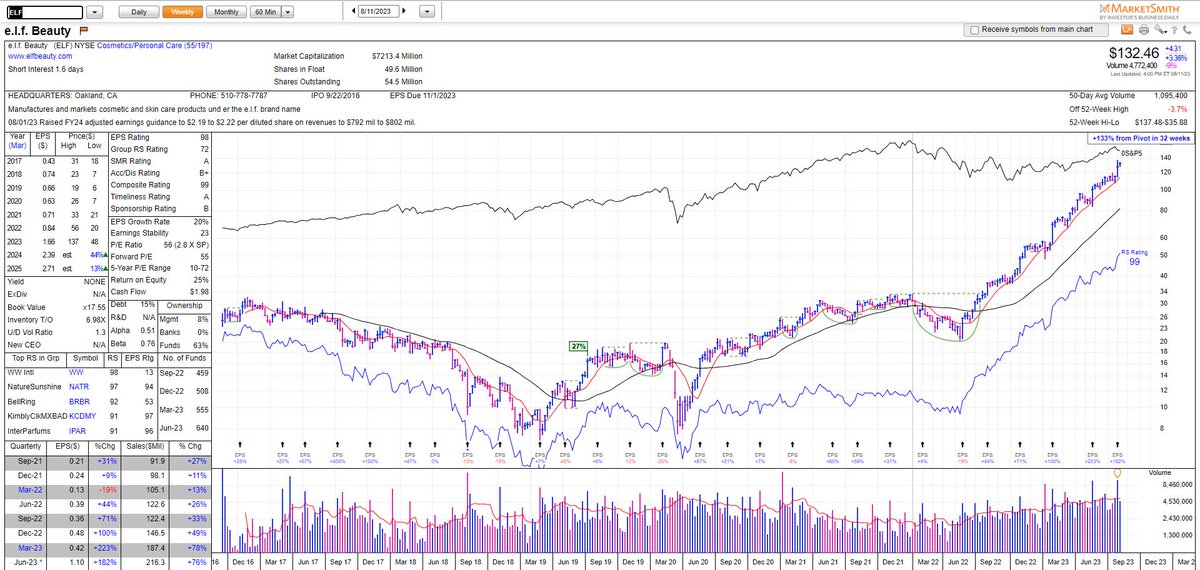Select the Weekly chart view
Viewport: 1200px width, 570px height.
[x=183, y=11]
